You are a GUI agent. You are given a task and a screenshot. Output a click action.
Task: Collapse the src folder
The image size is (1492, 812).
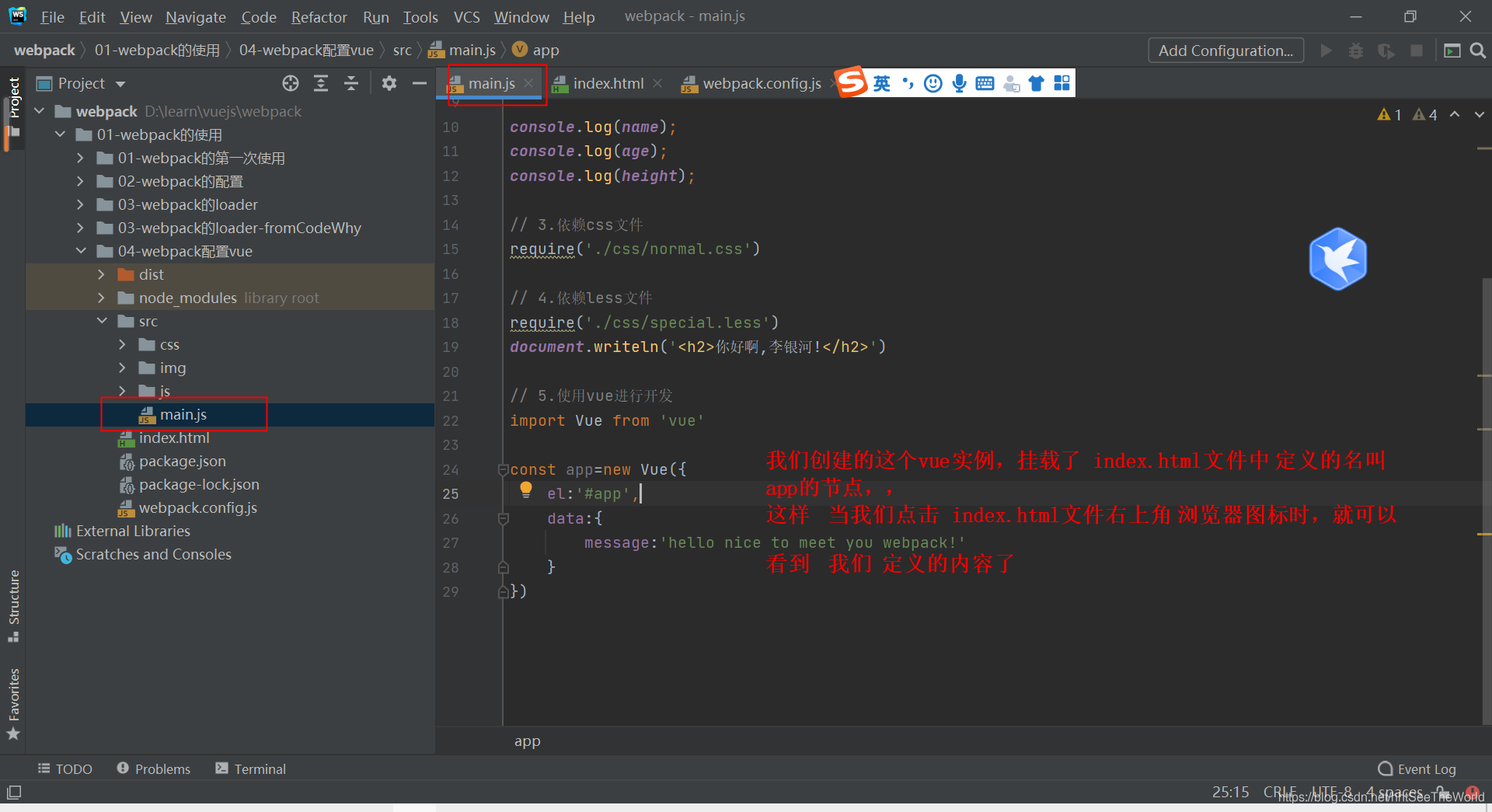[x=102, y=321]
